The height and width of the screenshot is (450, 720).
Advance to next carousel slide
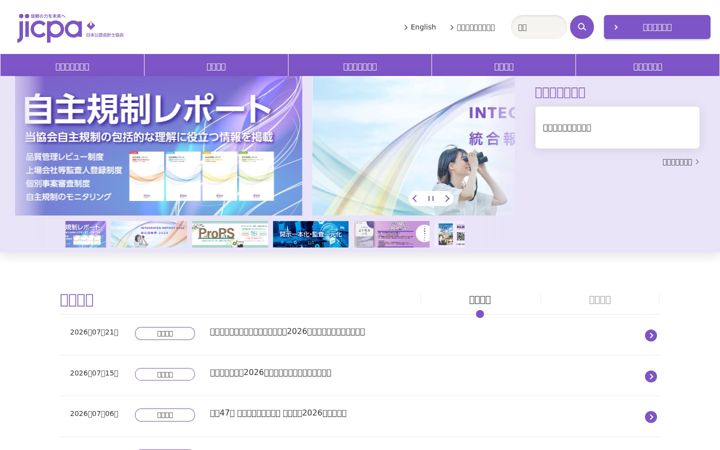(x=447, y=198)
